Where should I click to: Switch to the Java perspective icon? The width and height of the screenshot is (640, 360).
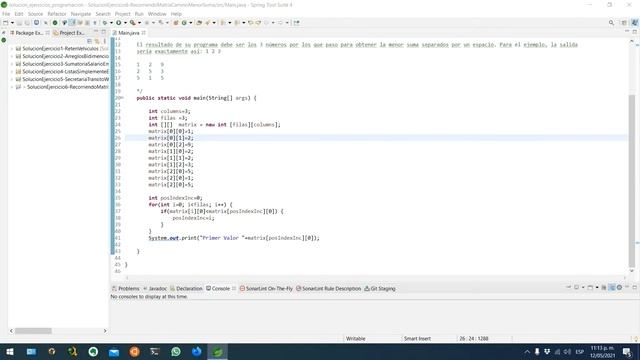pos(635,23)
